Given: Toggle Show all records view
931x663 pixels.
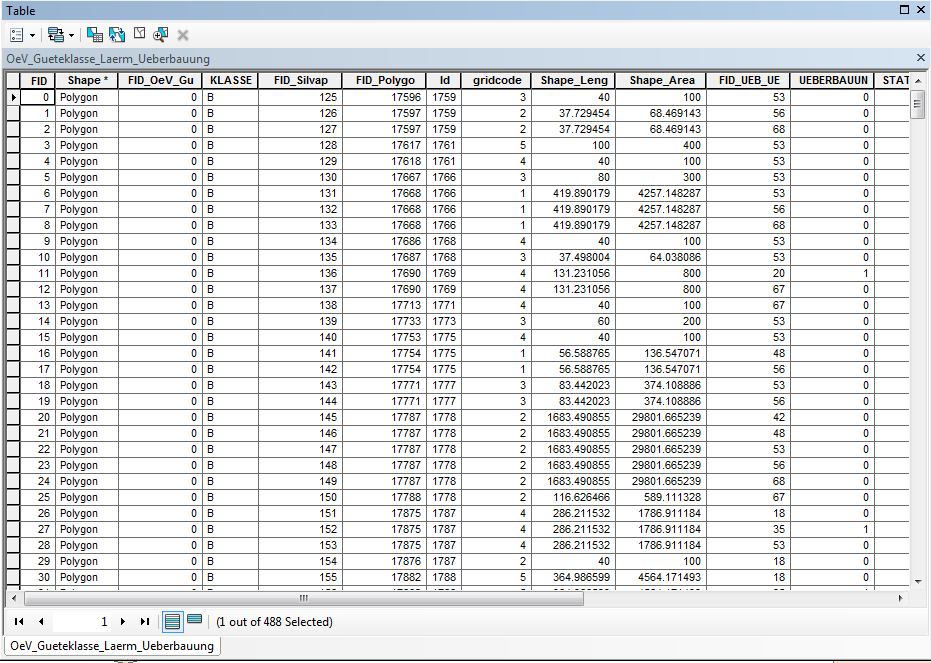Looking at the screenshot, I should tap(172, 621).
